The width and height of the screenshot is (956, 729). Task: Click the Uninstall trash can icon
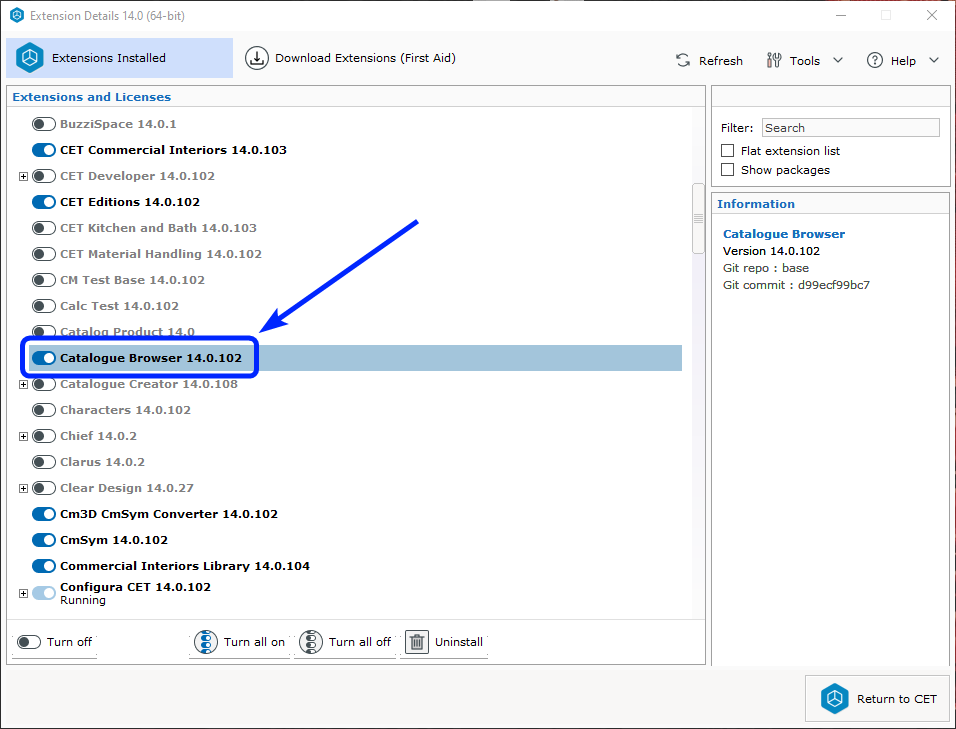[x=417, y=642]
